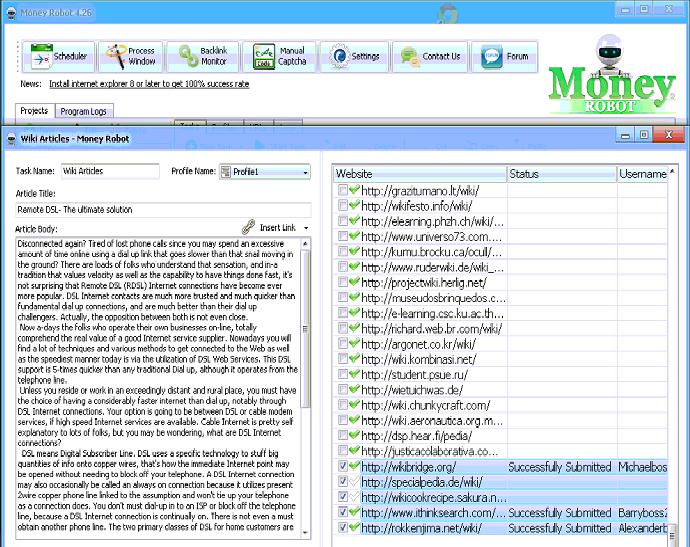
Task: Open the Scheduler toolbar button
Action: pos(59,56)
